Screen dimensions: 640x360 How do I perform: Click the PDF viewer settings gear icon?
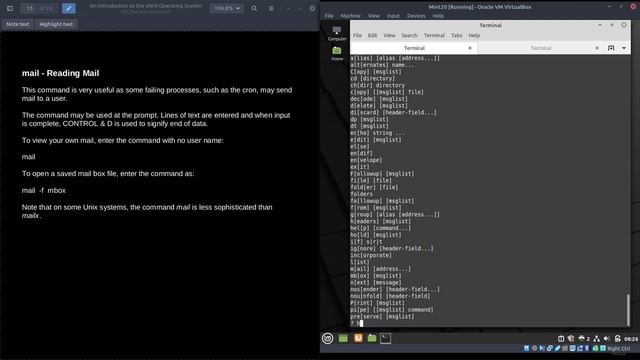[x=312, y=8]
